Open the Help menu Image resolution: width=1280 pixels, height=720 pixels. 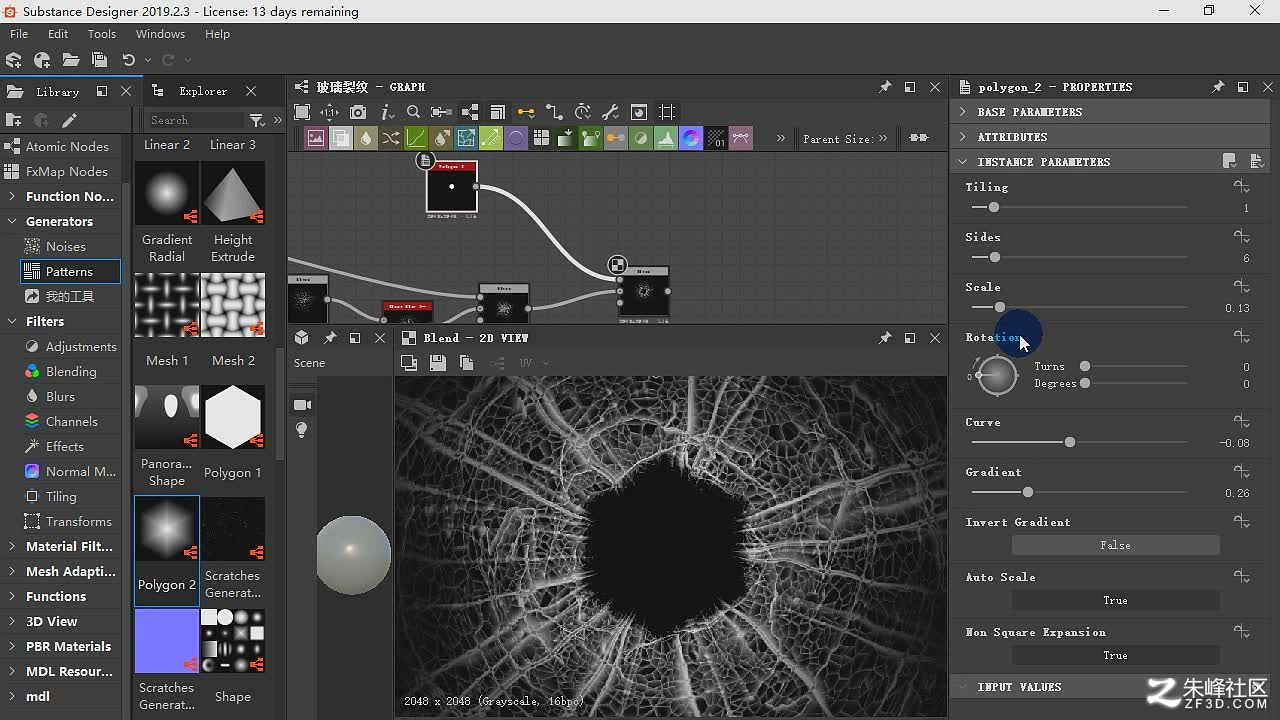point(217,34)
